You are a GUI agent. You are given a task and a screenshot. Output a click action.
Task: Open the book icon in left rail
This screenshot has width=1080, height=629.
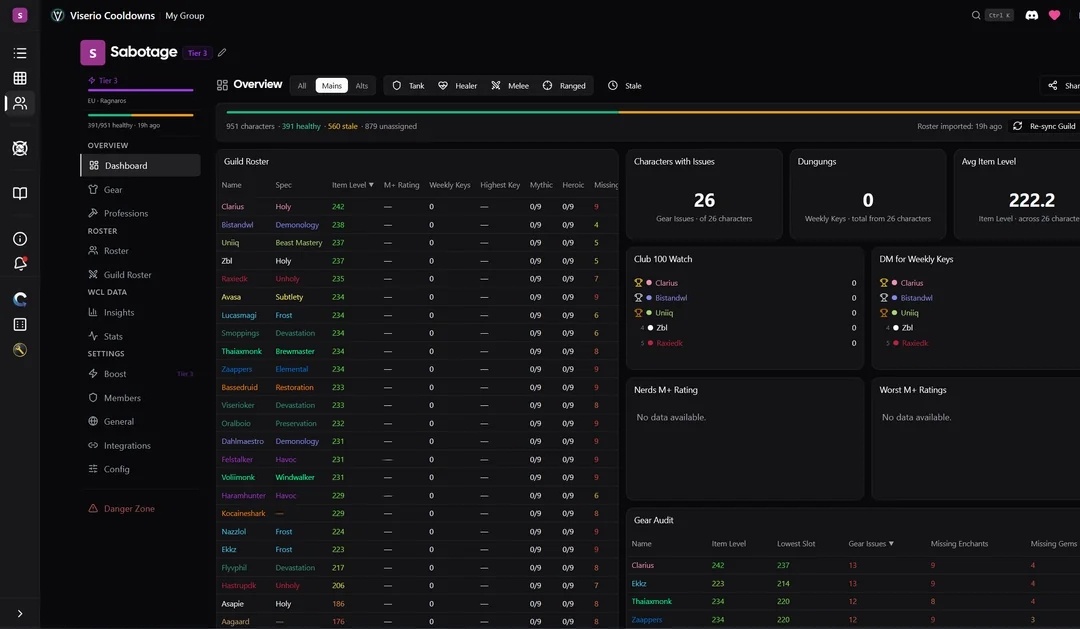coord(20,193)
